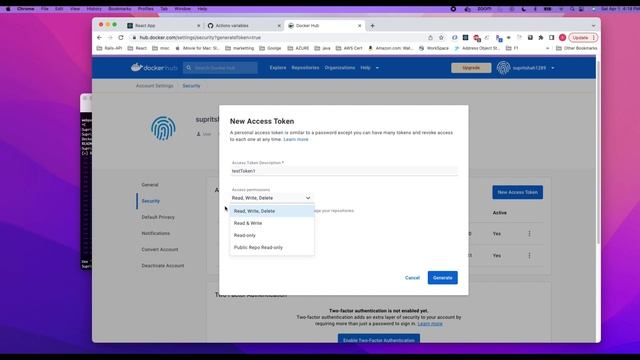
Task: Click the side panel icon in Chrome toolbar
Action: coord(551,38)
